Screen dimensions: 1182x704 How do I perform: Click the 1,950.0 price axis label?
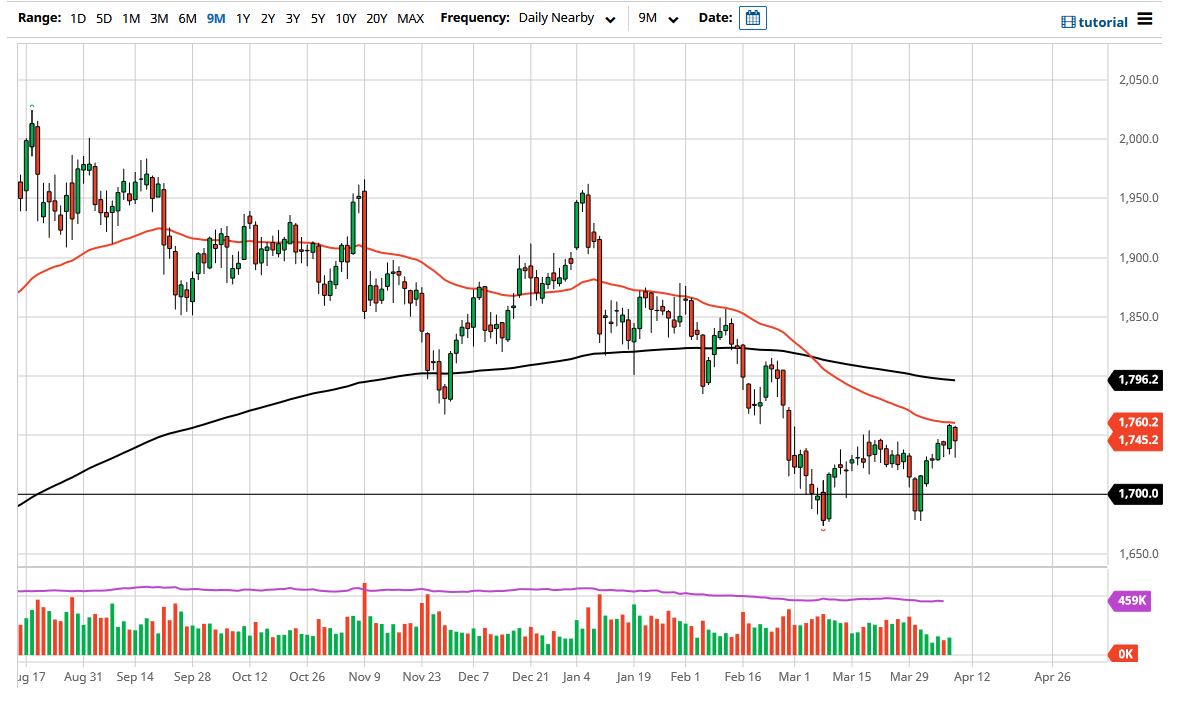1138,198
